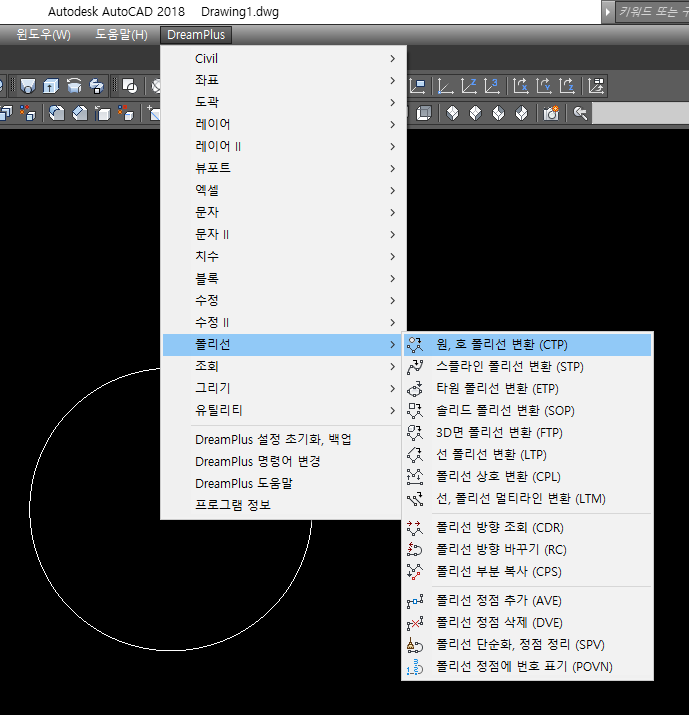
Task: Expand the 레이어 submenu
Action: [283, 124]
